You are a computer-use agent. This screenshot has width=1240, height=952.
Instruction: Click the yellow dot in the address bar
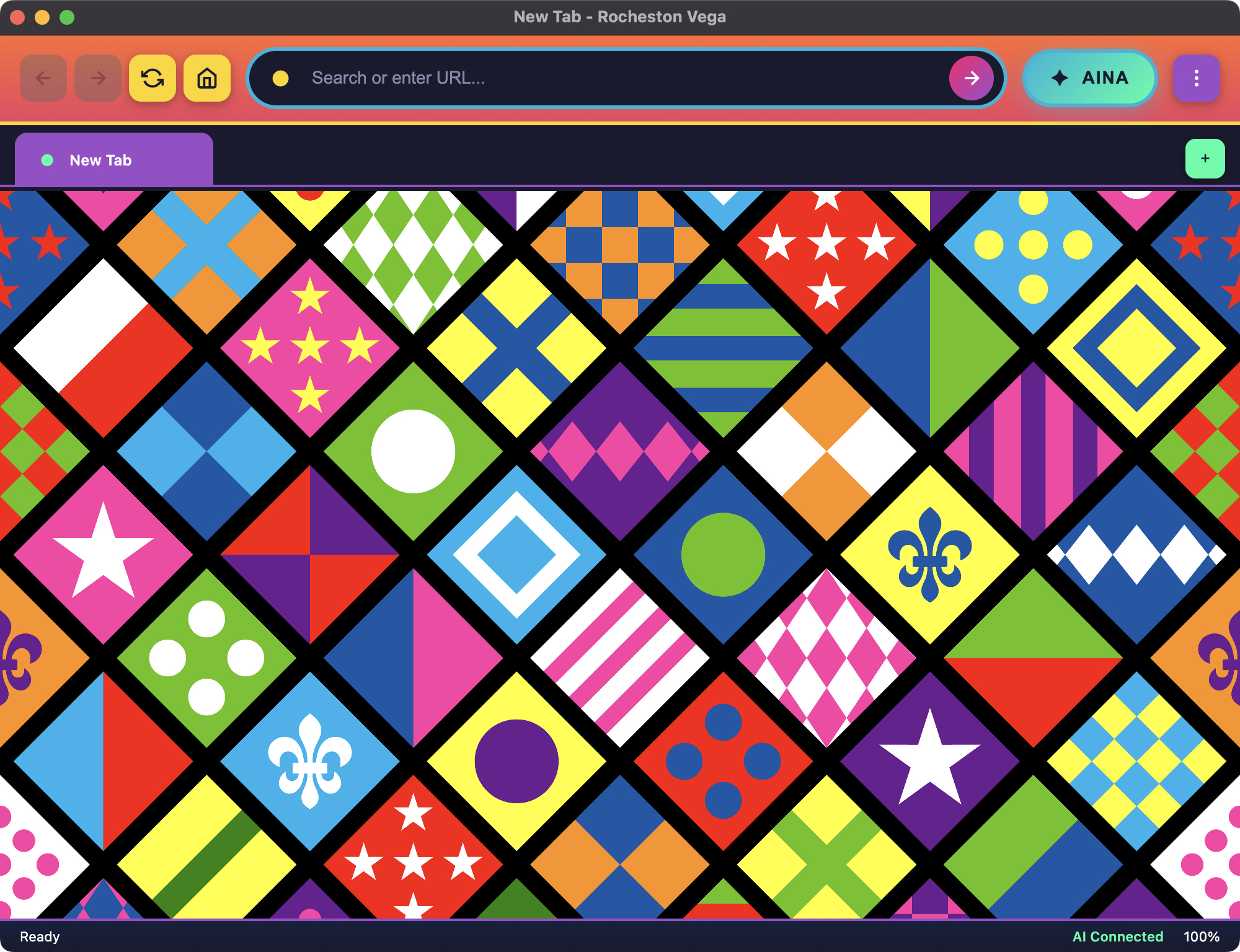coord(281,78)
